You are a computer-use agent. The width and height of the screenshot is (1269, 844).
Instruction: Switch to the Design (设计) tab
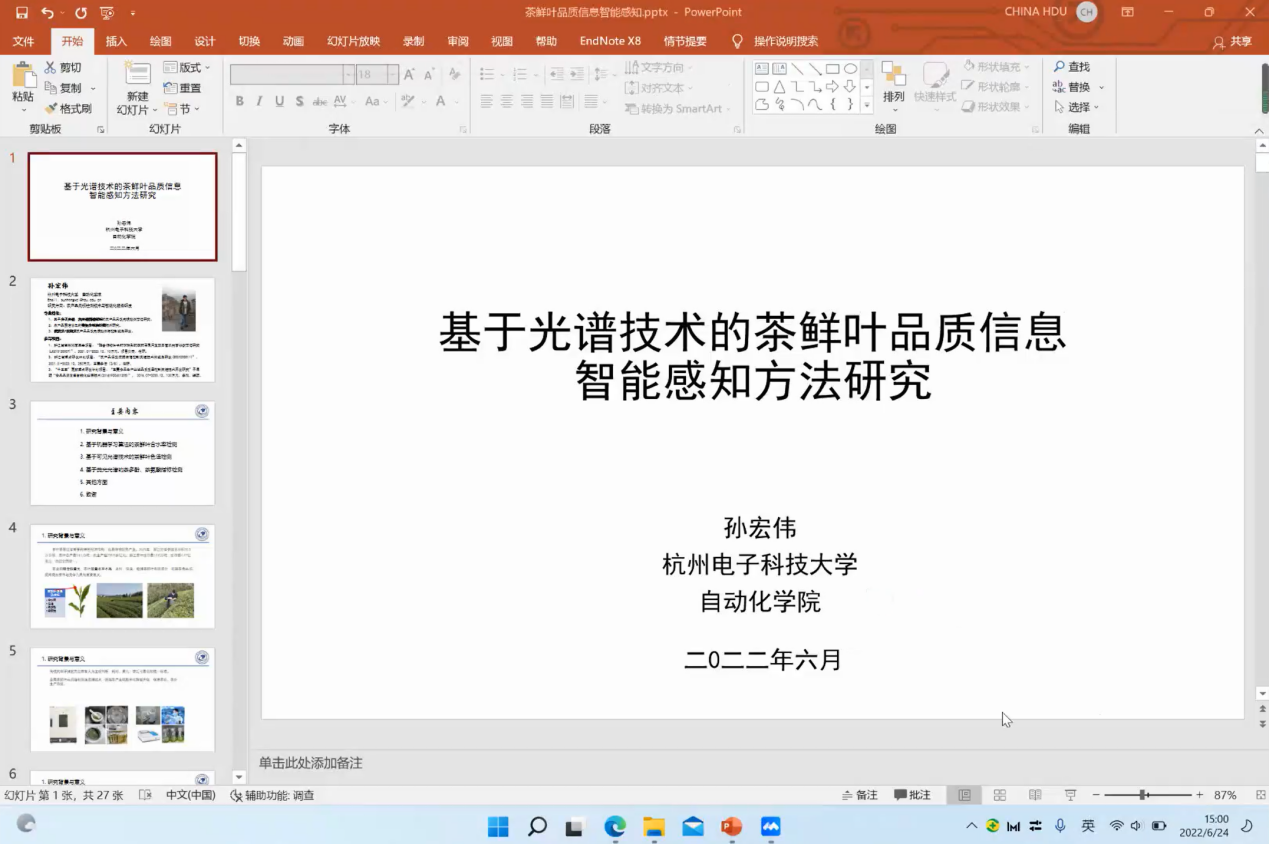(x=205, y=41)
